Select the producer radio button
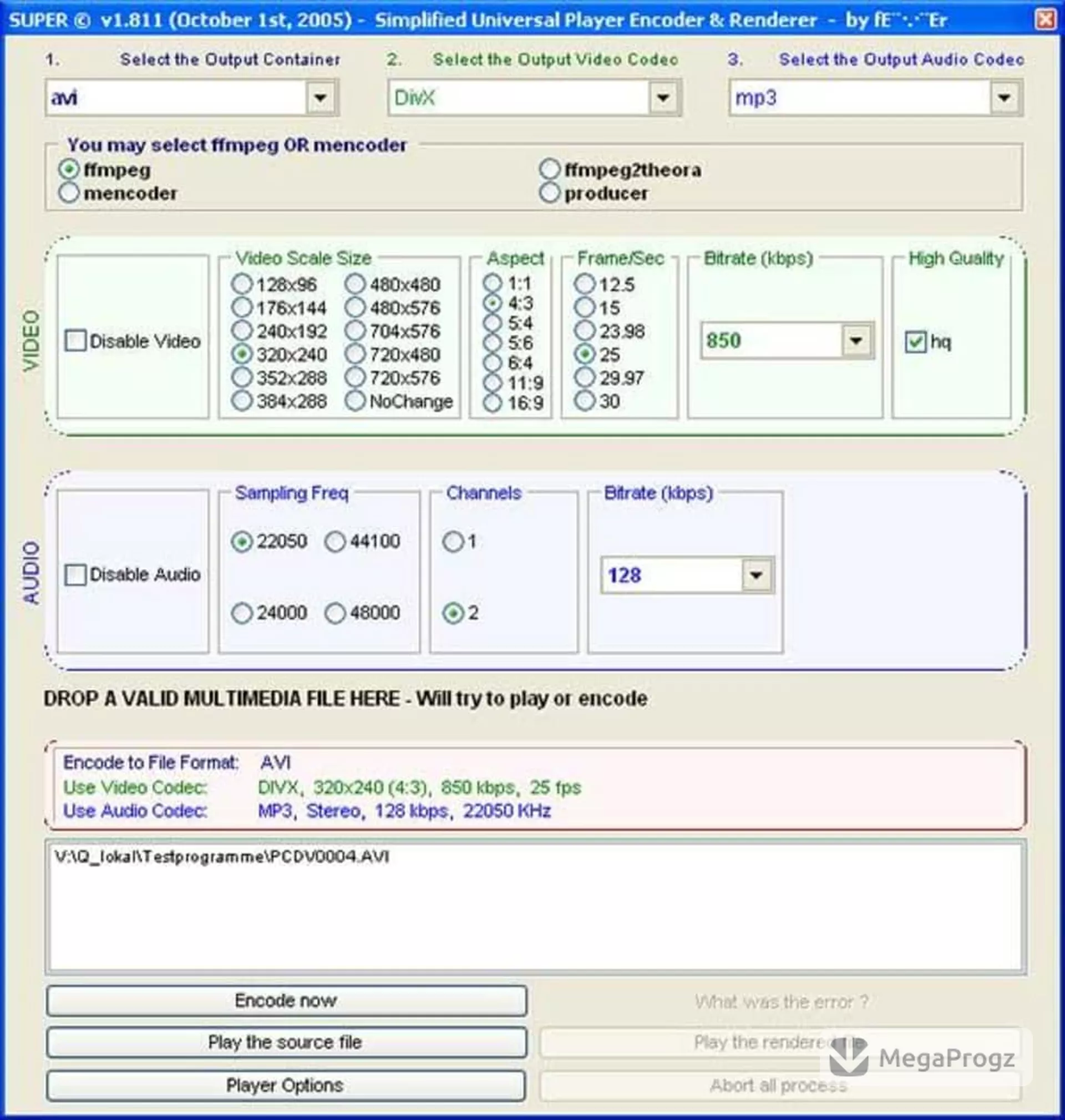The height and width of the screenshot is (1120, 1065). click(550, 193)
